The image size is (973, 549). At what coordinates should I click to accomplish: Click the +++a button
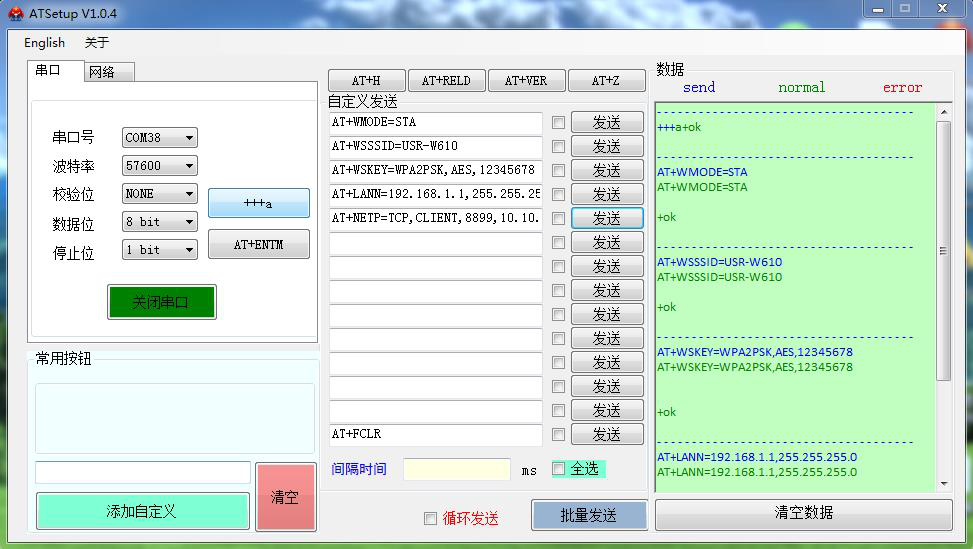pos(259,203)
